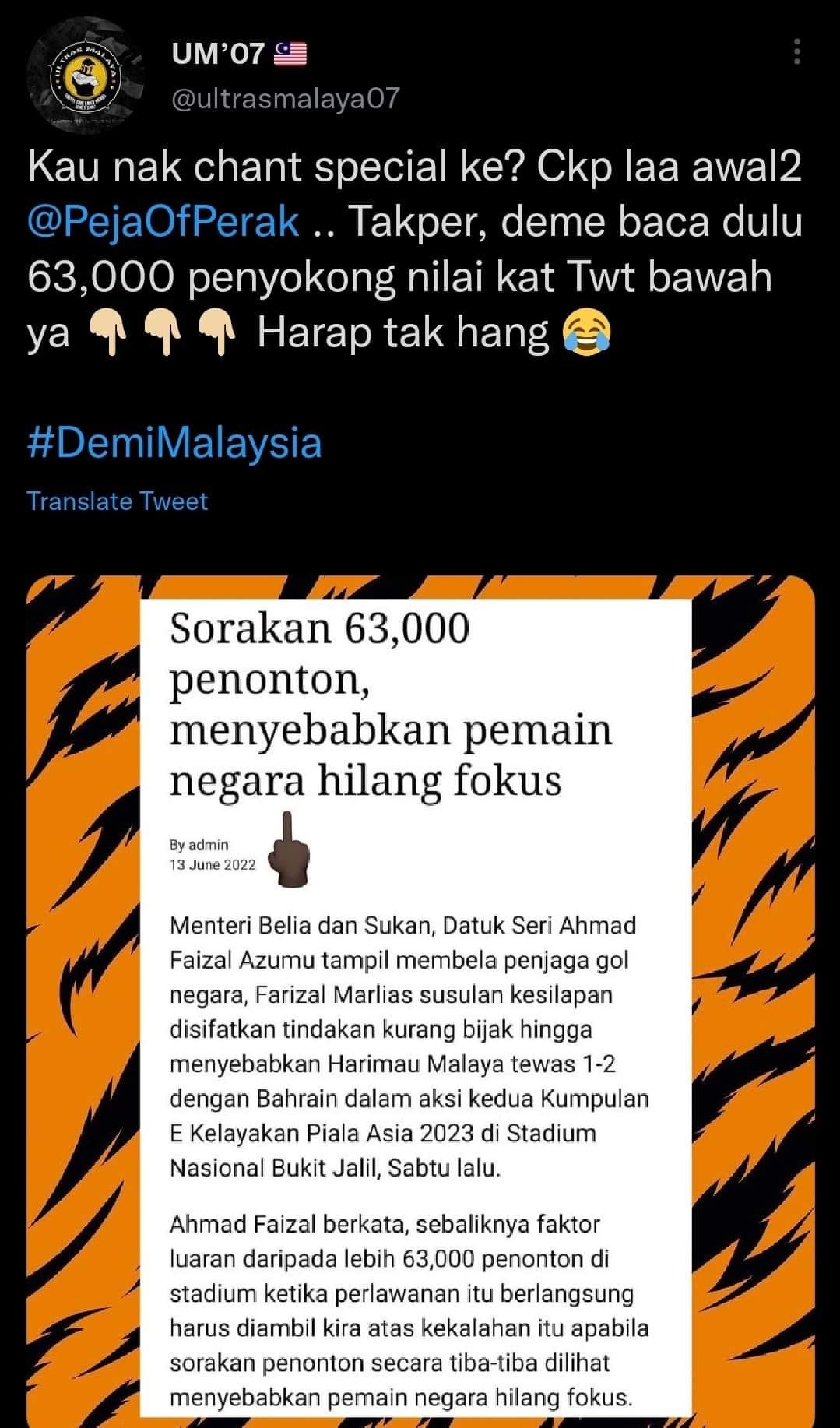Open the #DemiMalaysia hashtag
This screenshot has width=840, height=1428.
point(174,443)
